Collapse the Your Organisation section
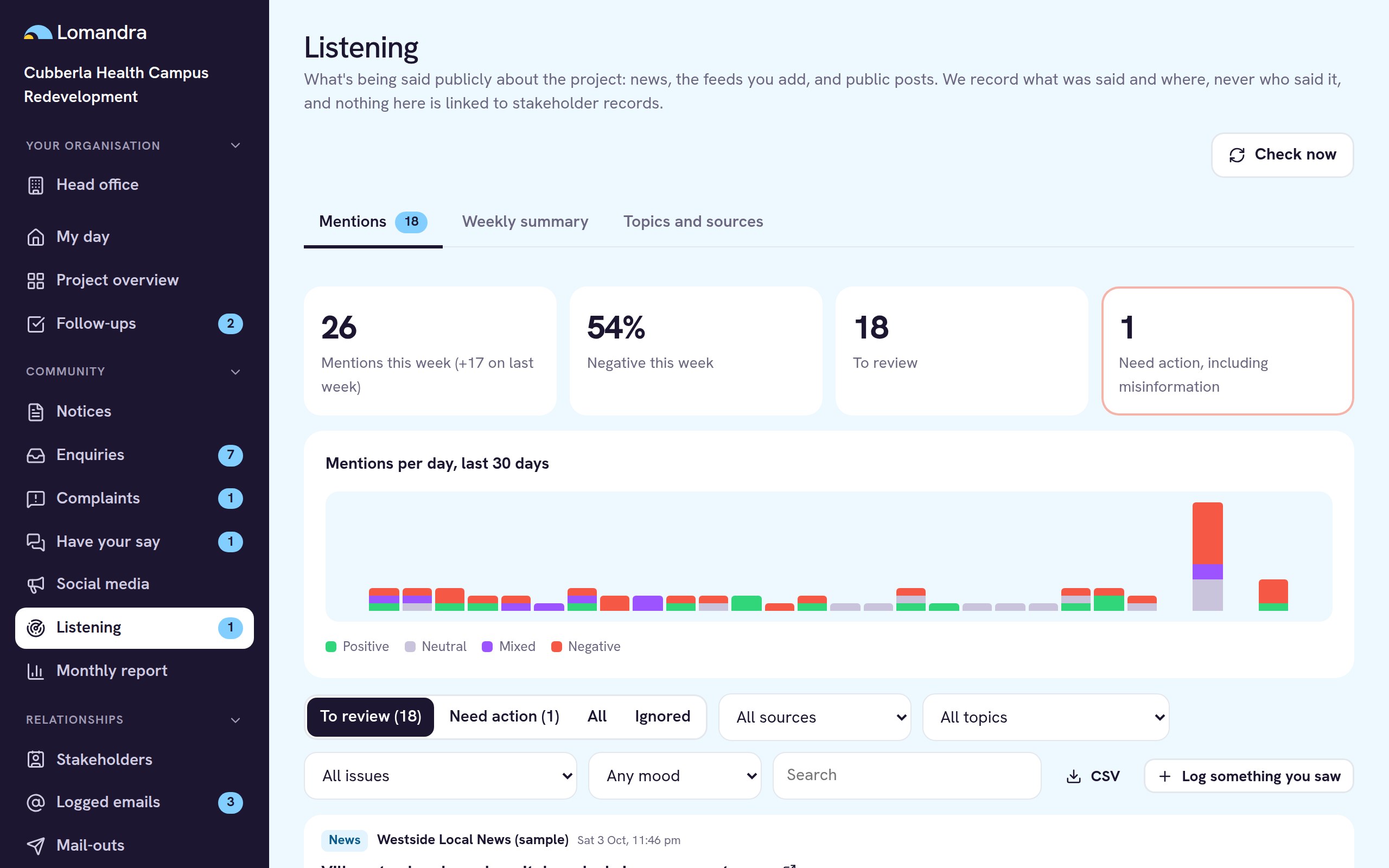 coord(235,146)
